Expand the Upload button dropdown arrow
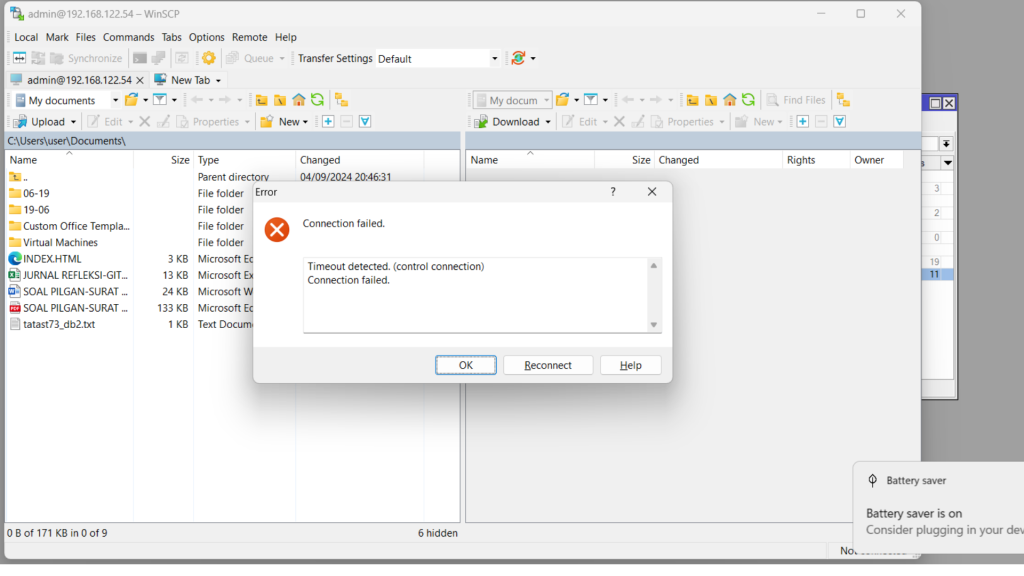Viewport: 1024px width, 576px height. (74, 122)
